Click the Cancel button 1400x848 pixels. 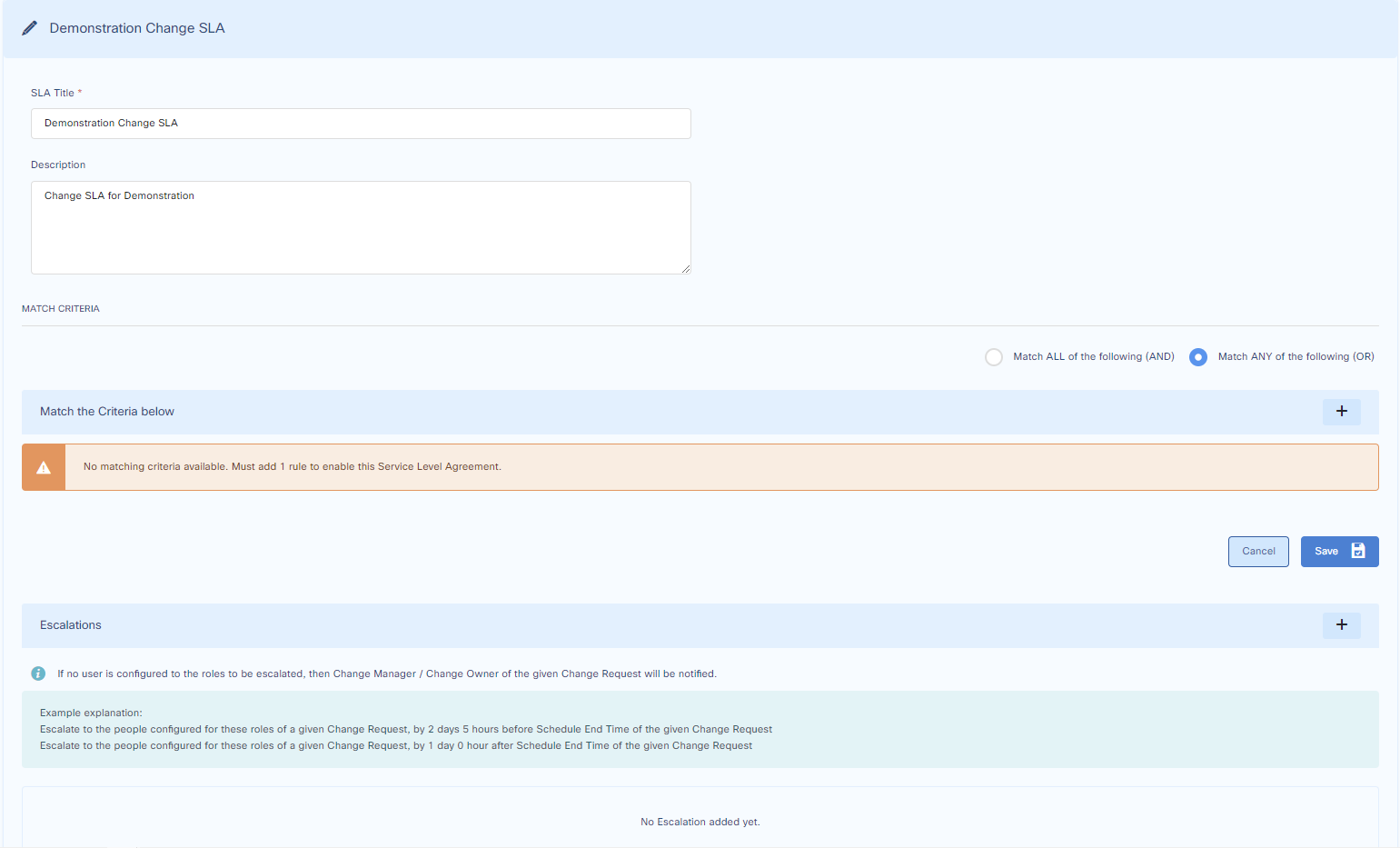pos(1258,551)
